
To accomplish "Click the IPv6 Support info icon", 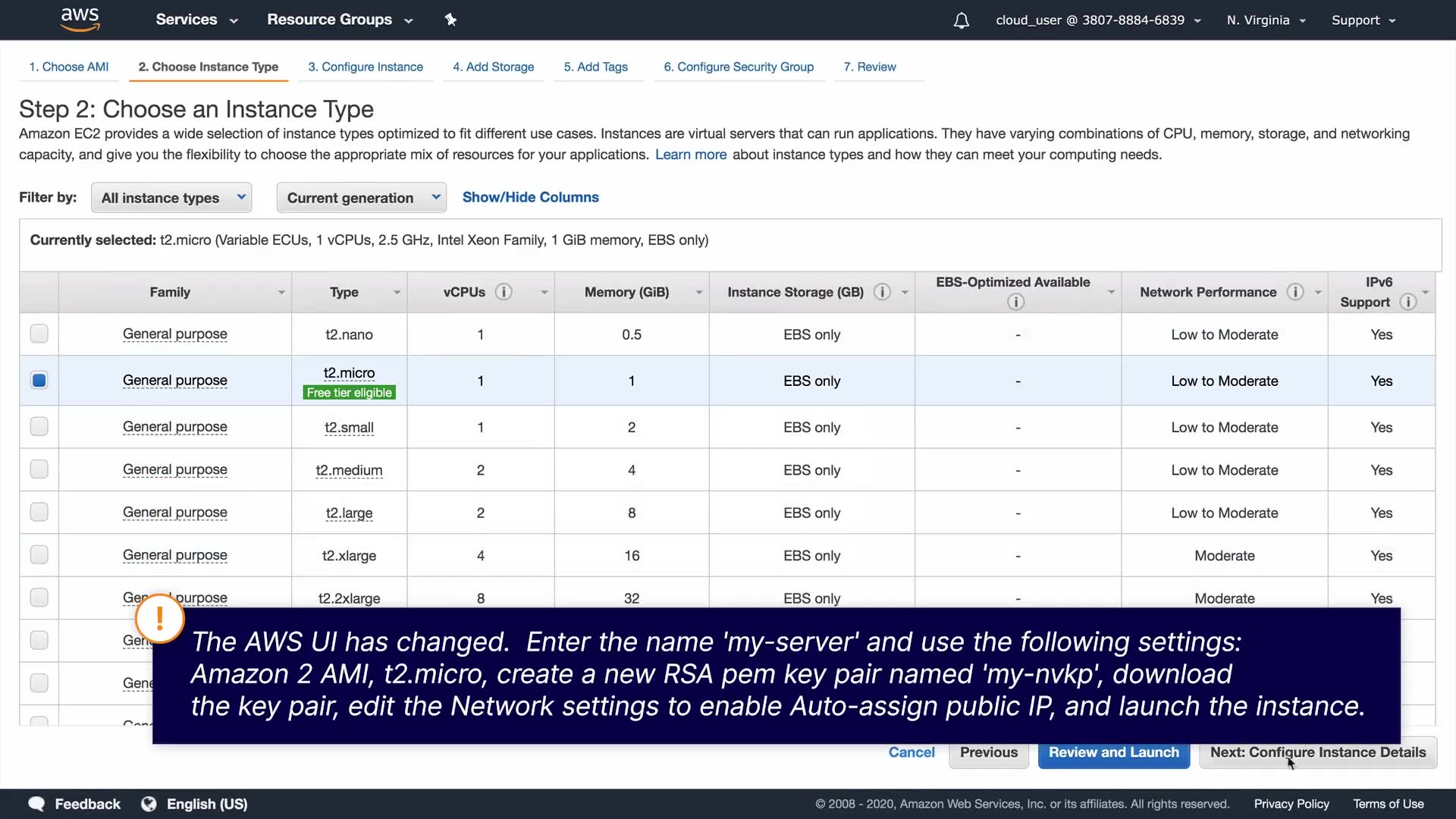I will [x=1408, y=302].
